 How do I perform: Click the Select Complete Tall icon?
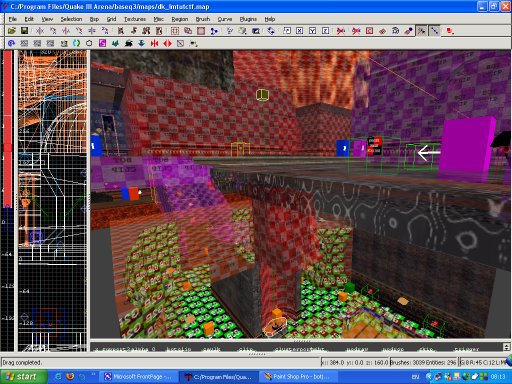(x=121, y=31)
